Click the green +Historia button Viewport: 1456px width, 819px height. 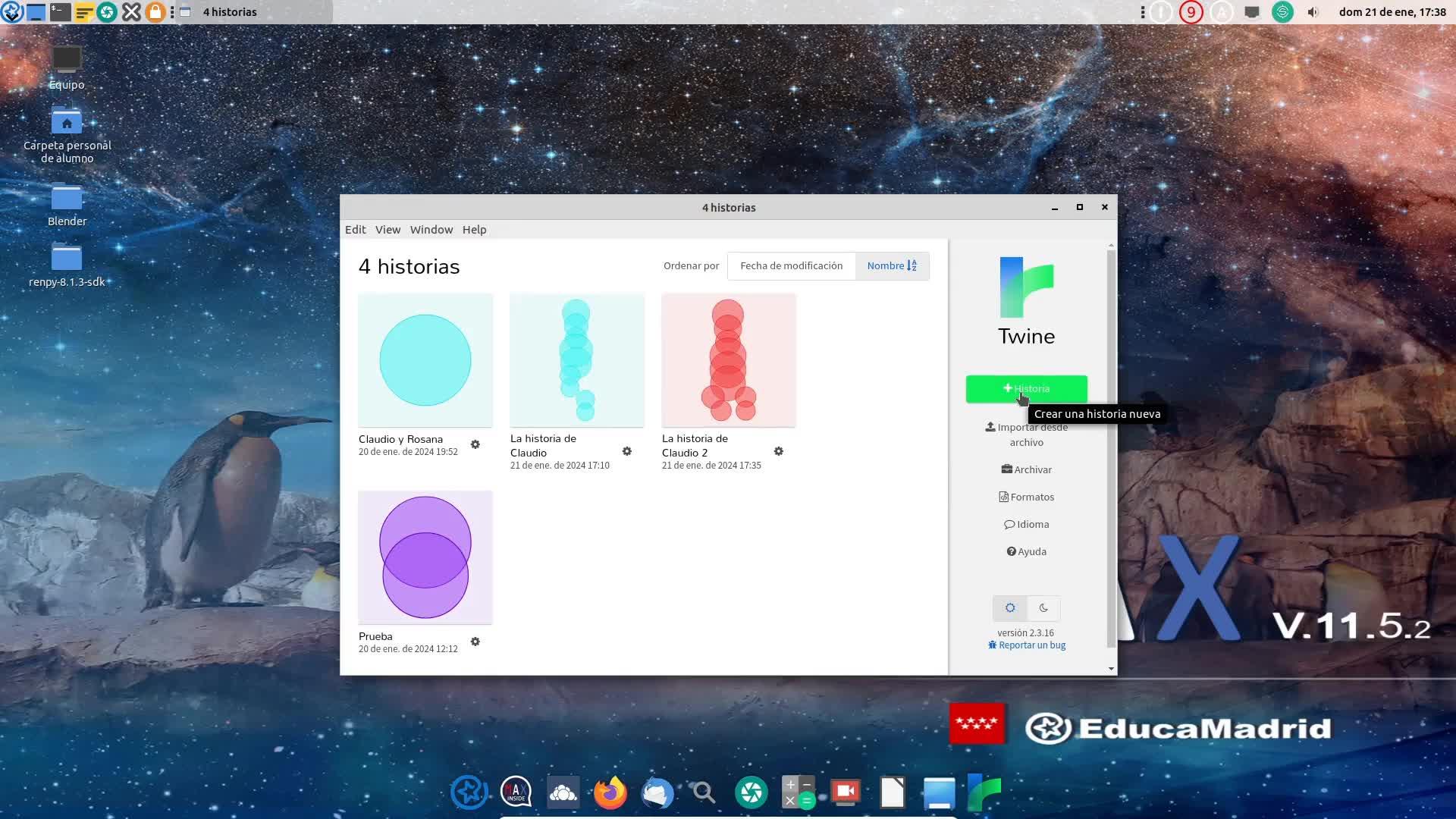click(x=1026, y=388)
